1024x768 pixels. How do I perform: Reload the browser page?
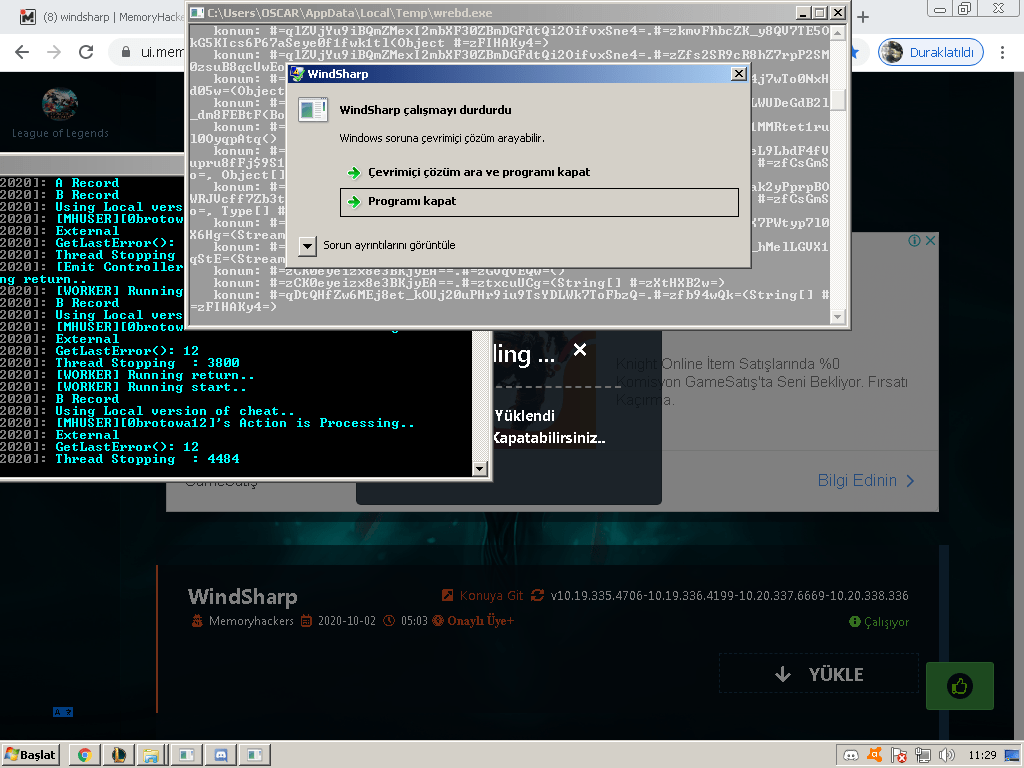coord(86,52)
